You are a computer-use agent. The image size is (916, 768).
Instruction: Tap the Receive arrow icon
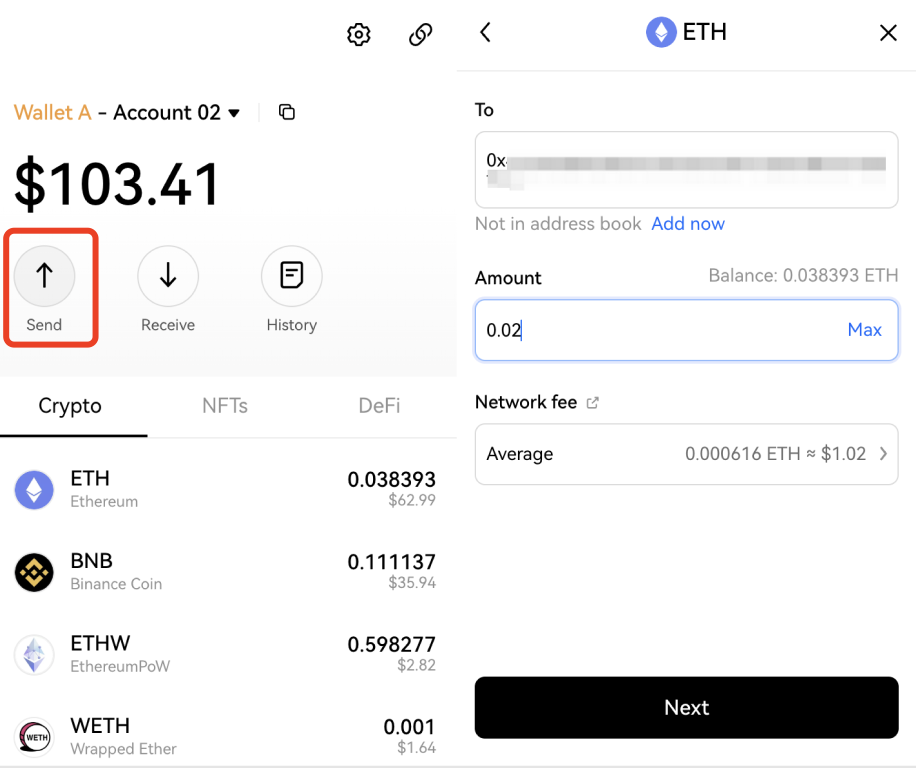tap(168, 276)
